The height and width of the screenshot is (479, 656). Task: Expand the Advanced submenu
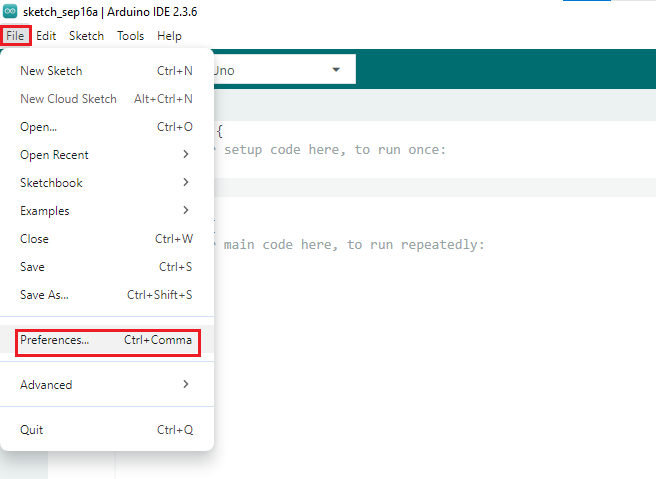pyautogui.click(x=107, y=384)
